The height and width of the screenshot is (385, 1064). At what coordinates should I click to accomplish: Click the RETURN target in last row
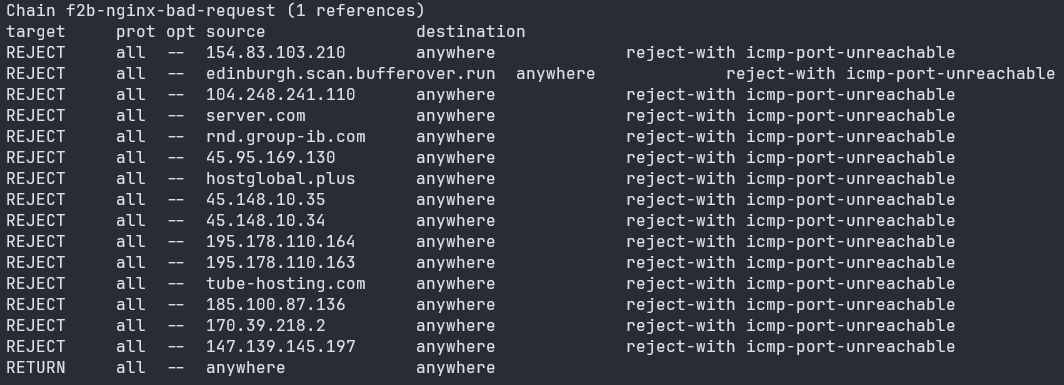tap(36, 369)
